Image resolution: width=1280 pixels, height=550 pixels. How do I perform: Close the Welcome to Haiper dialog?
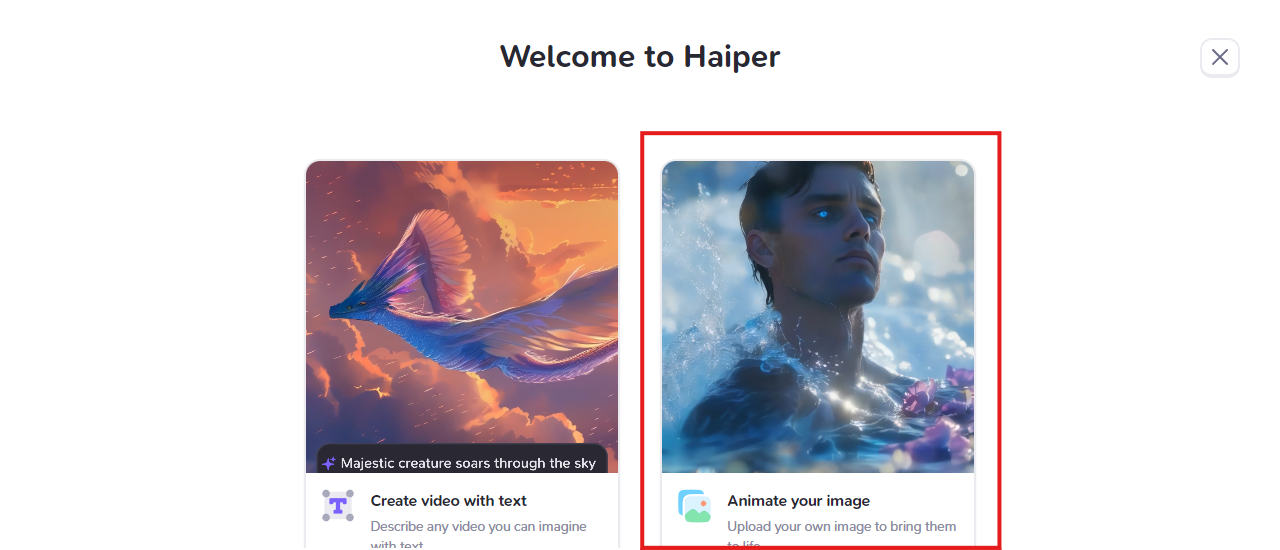(1219, 57)
